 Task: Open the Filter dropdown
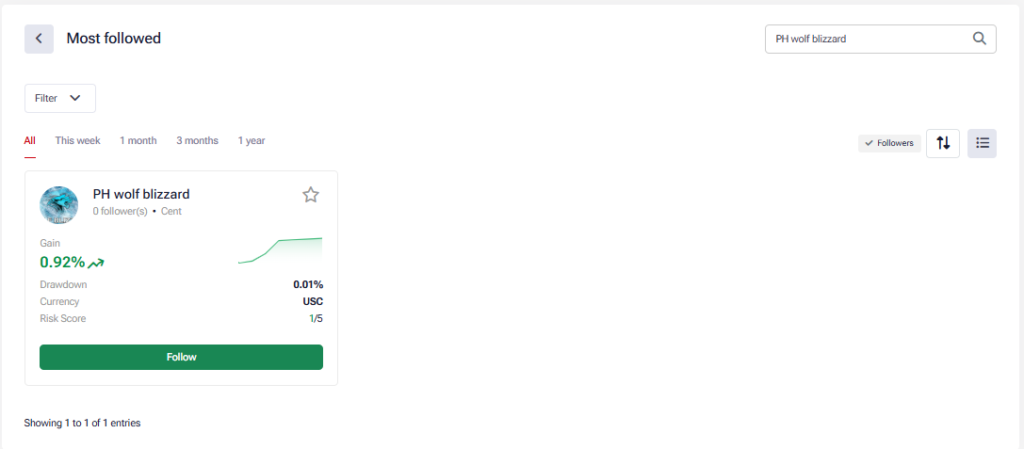pos(60,98)
